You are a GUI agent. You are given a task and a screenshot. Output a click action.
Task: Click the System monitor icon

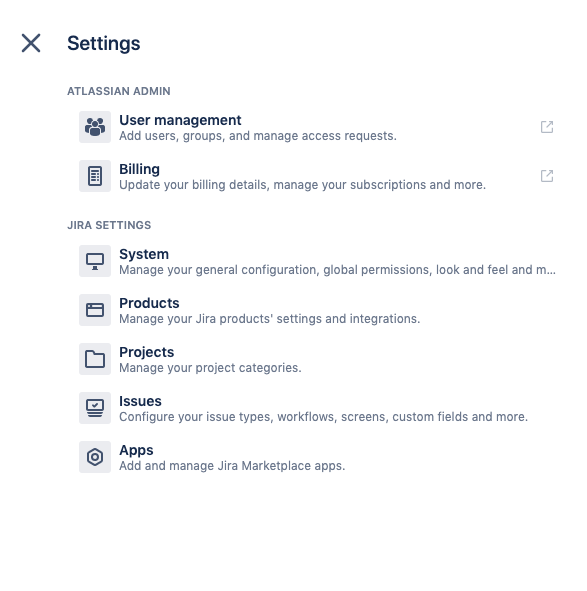[x=95, y=261]
